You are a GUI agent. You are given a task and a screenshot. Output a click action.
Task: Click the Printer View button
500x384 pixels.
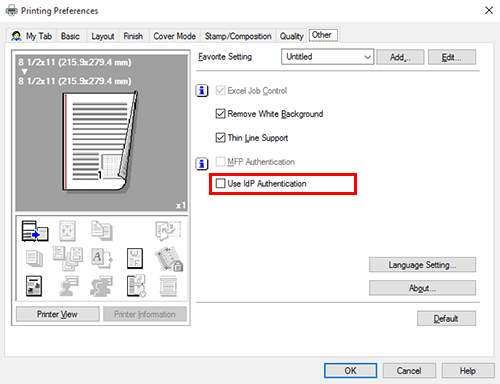57,314
